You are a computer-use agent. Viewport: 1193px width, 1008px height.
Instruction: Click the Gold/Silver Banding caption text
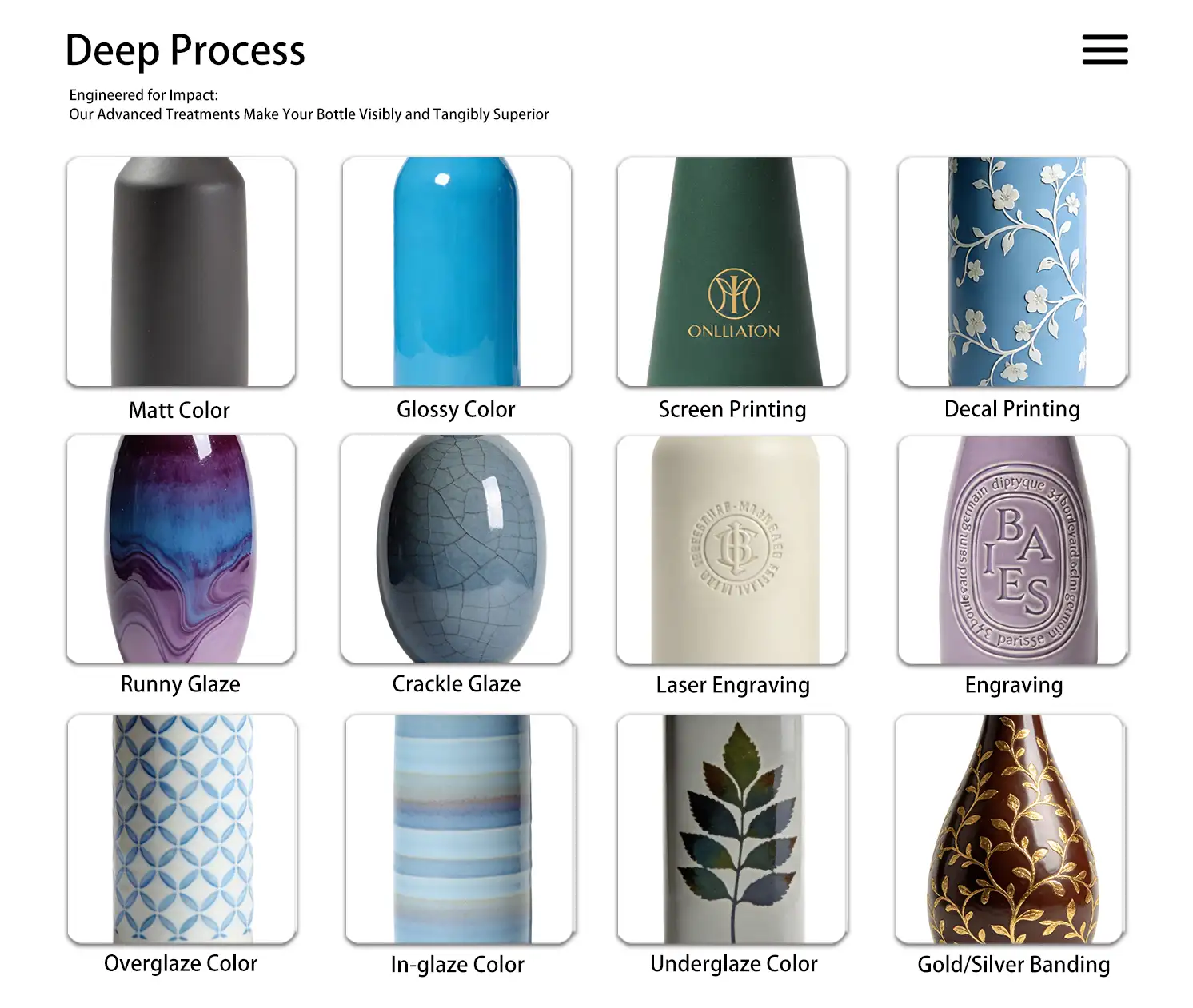tap(1013, 965)
